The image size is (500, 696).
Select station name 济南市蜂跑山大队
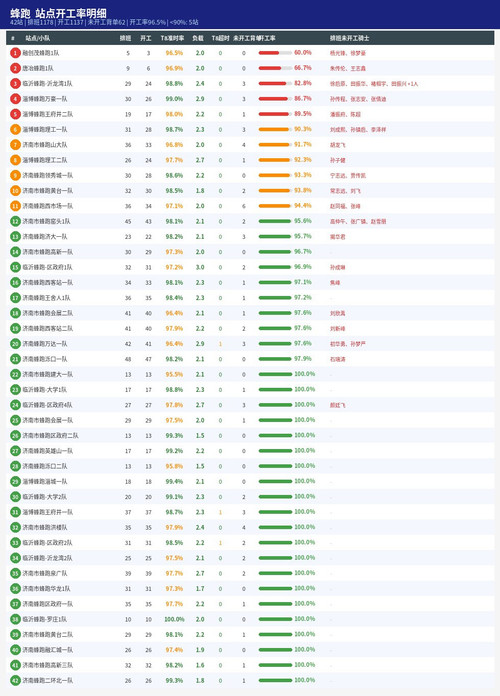tap(45, 145)
